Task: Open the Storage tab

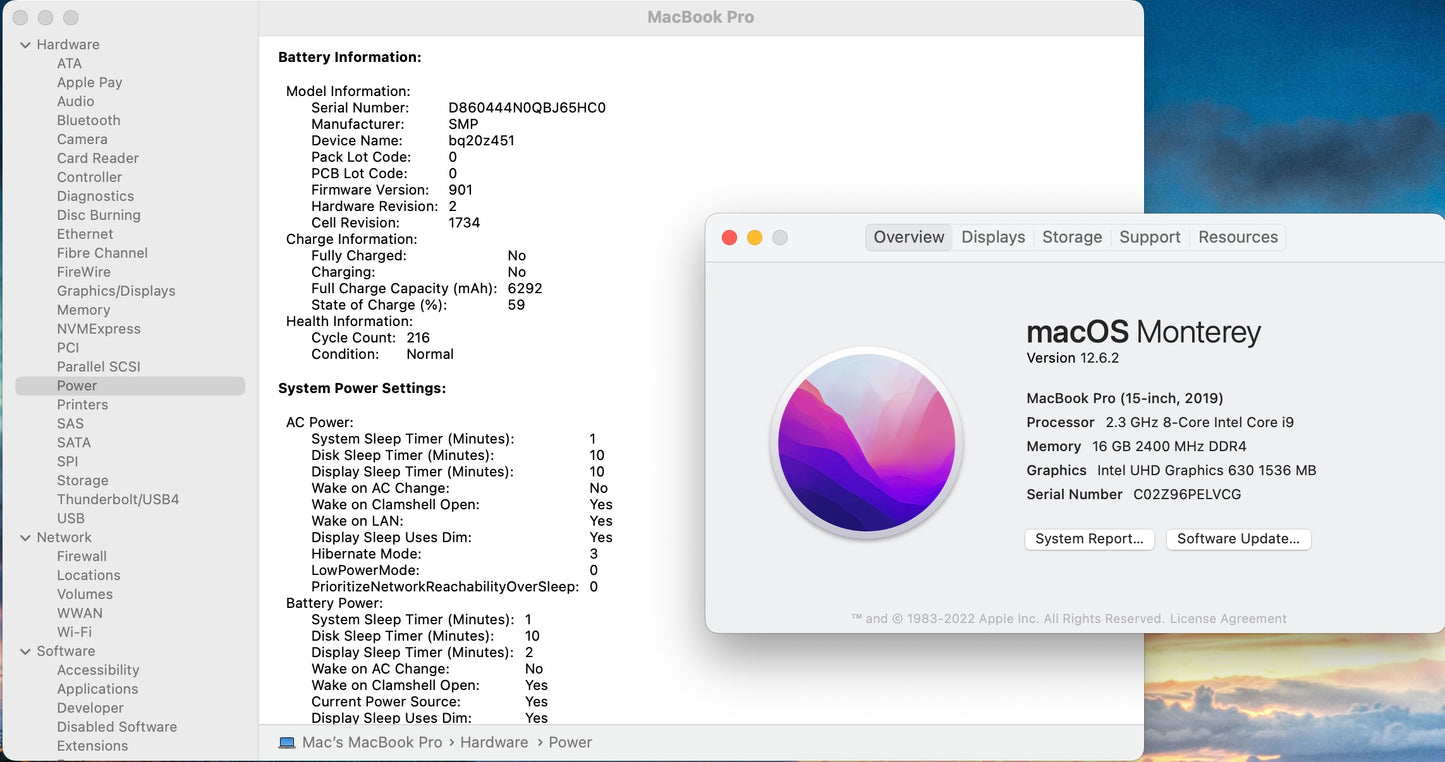Action: tap(1072, 237)
